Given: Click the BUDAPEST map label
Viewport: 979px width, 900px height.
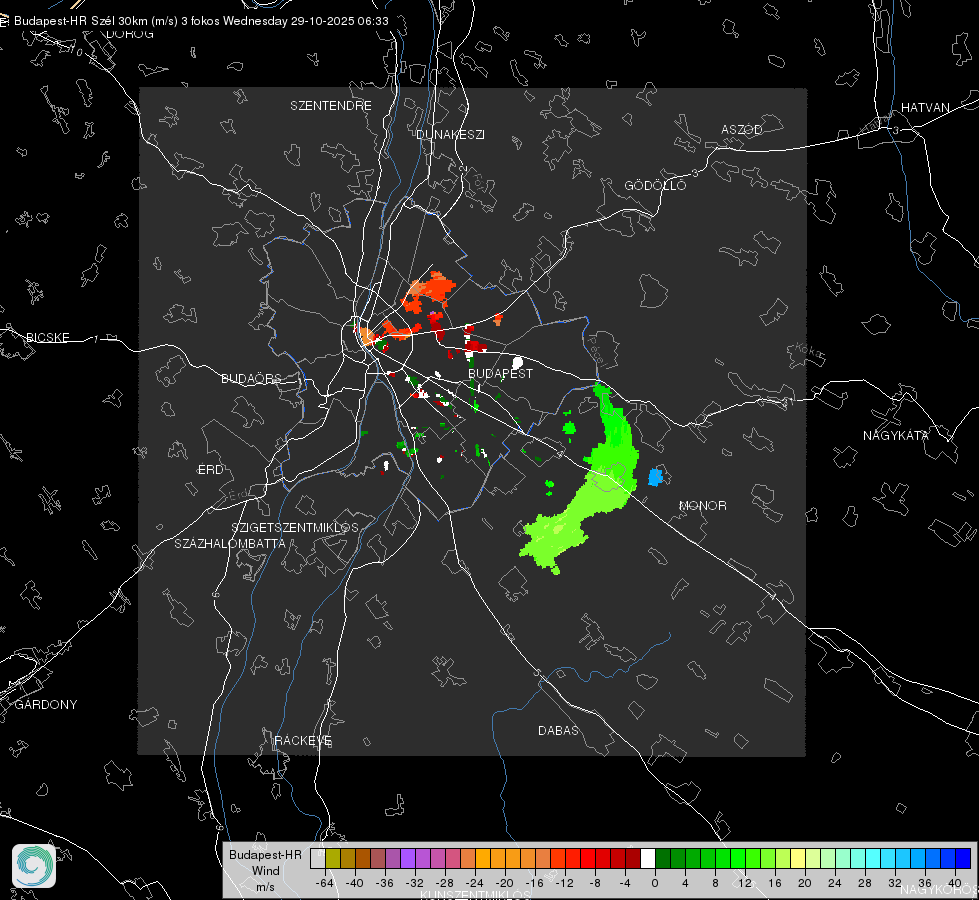Looking at the screenshot, I should click(x=500, y=373).
